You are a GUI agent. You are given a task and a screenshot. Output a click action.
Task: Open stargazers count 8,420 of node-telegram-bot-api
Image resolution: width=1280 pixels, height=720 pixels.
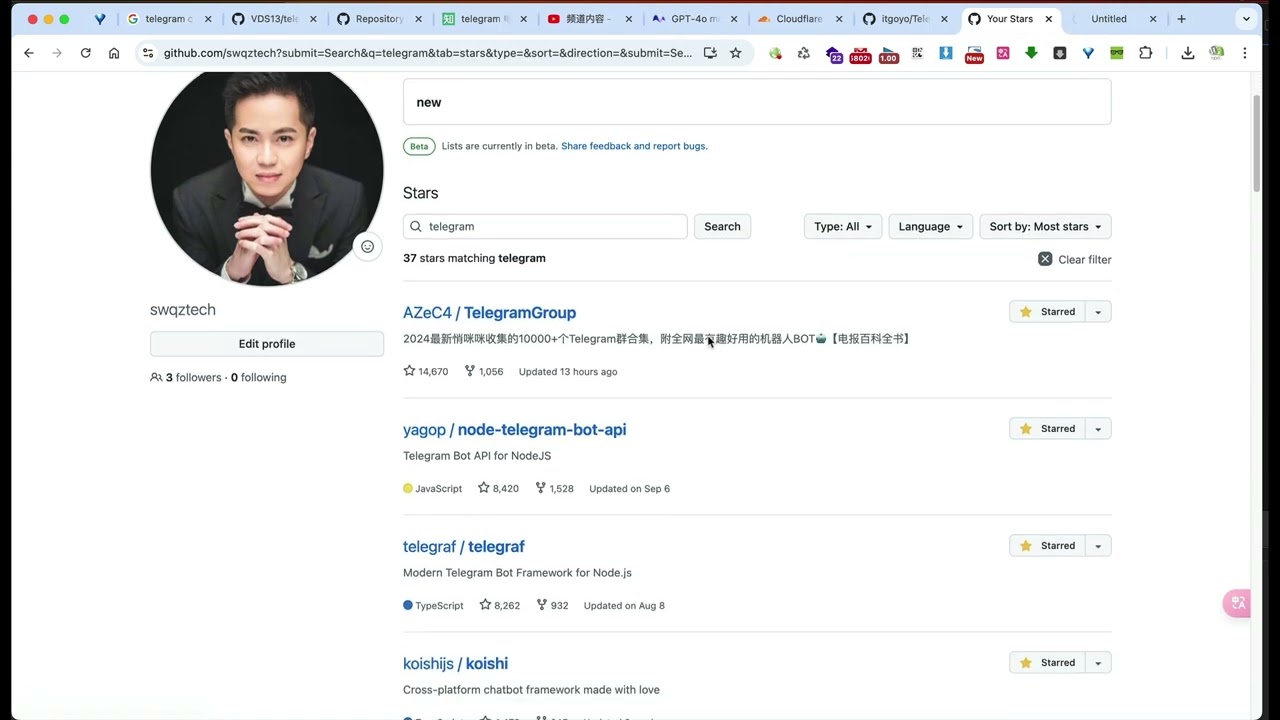coord(498,488)
